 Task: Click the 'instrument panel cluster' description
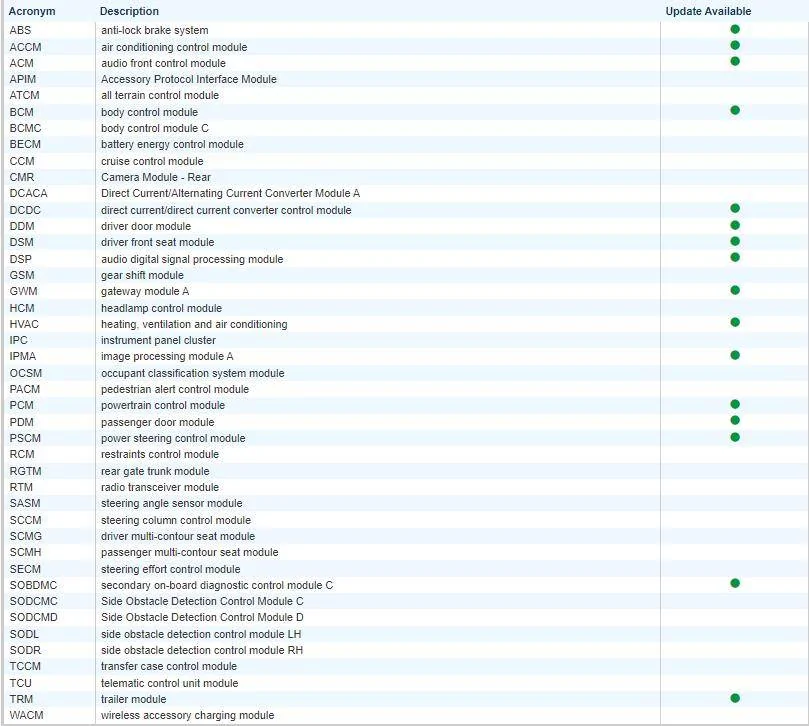click(158, 340)
